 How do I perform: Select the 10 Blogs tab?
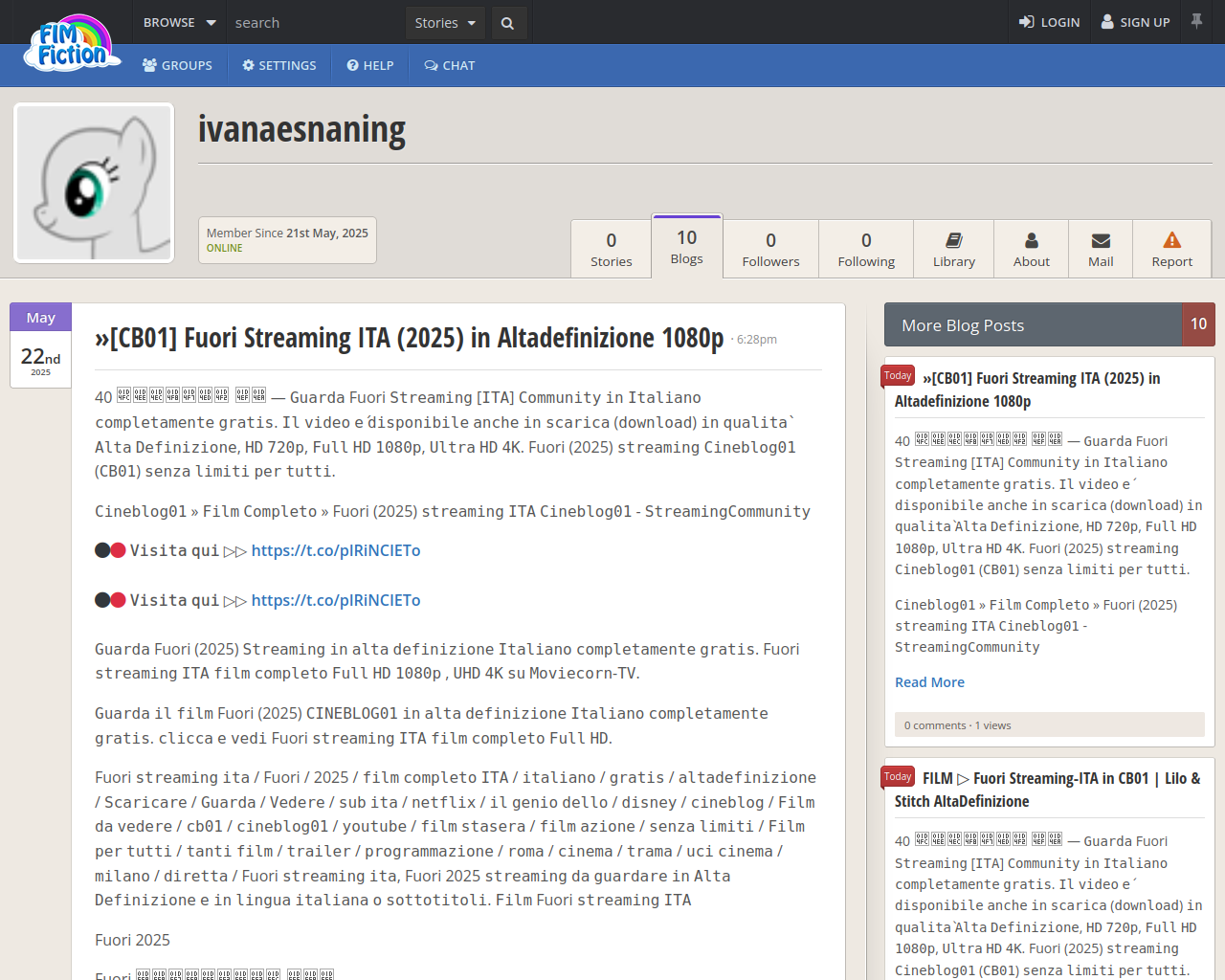687,247
